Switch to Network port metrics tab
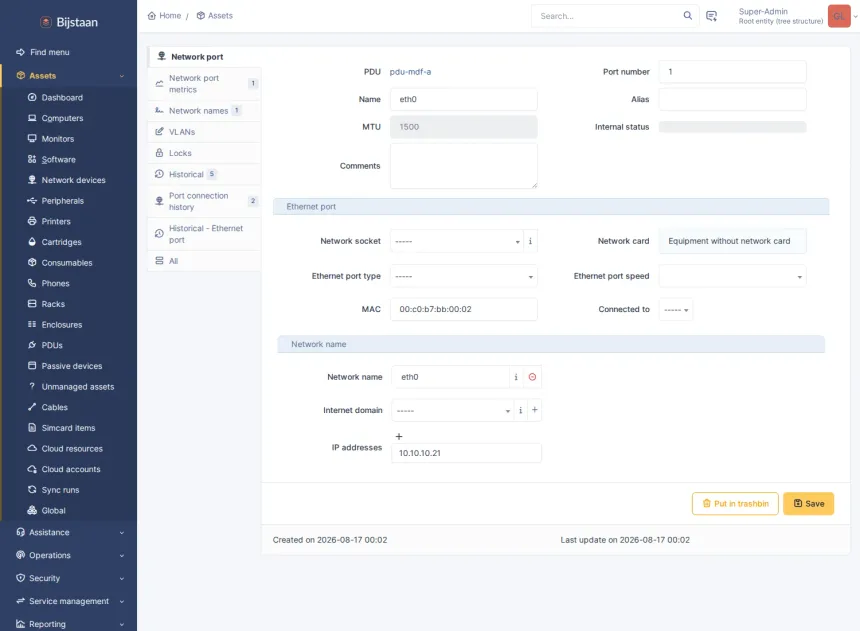This screenshot has height=631, width=860. (x=204, y=83)
